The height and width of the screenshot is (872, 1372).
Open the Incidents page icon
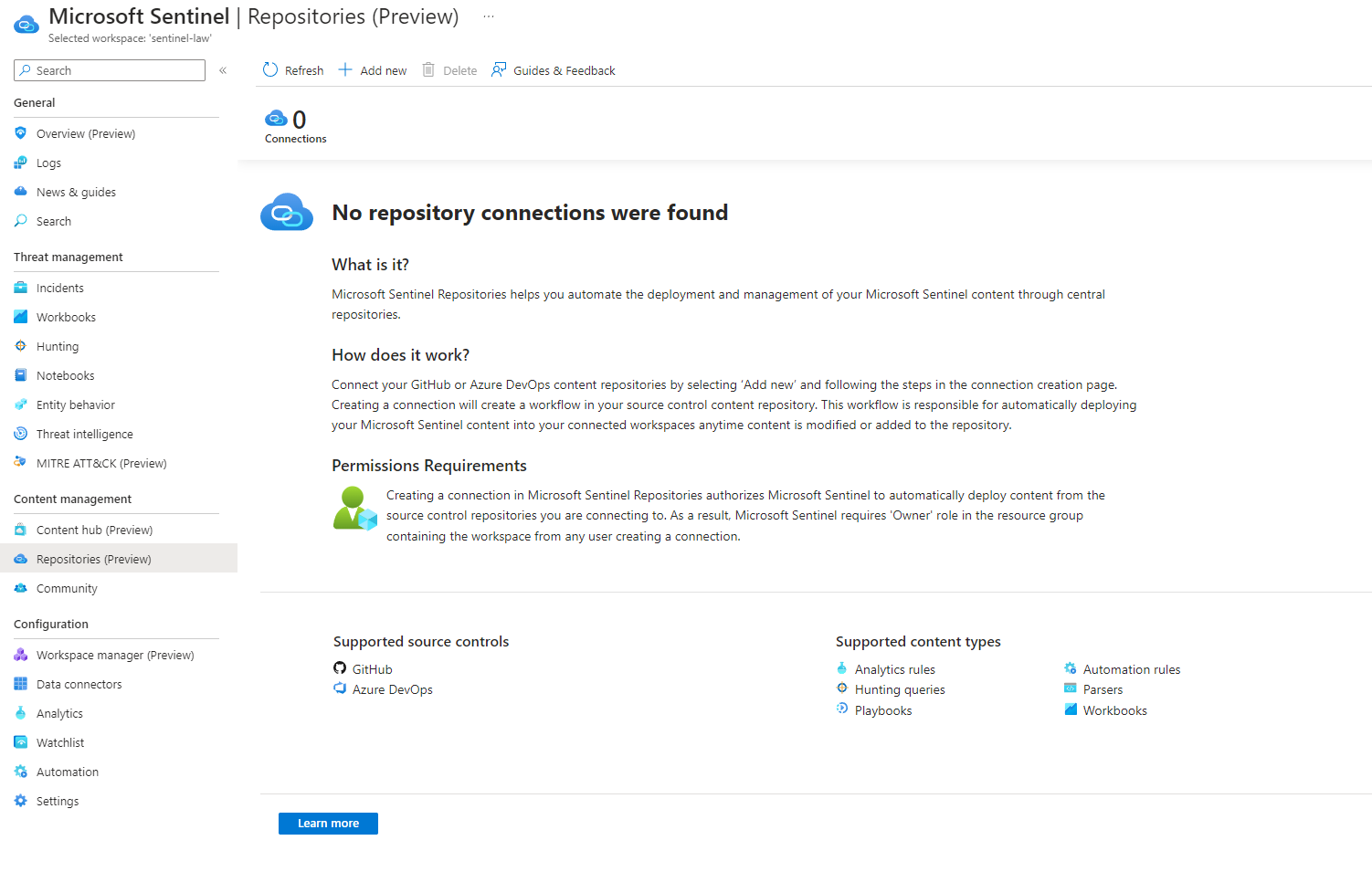click(21, 288)
